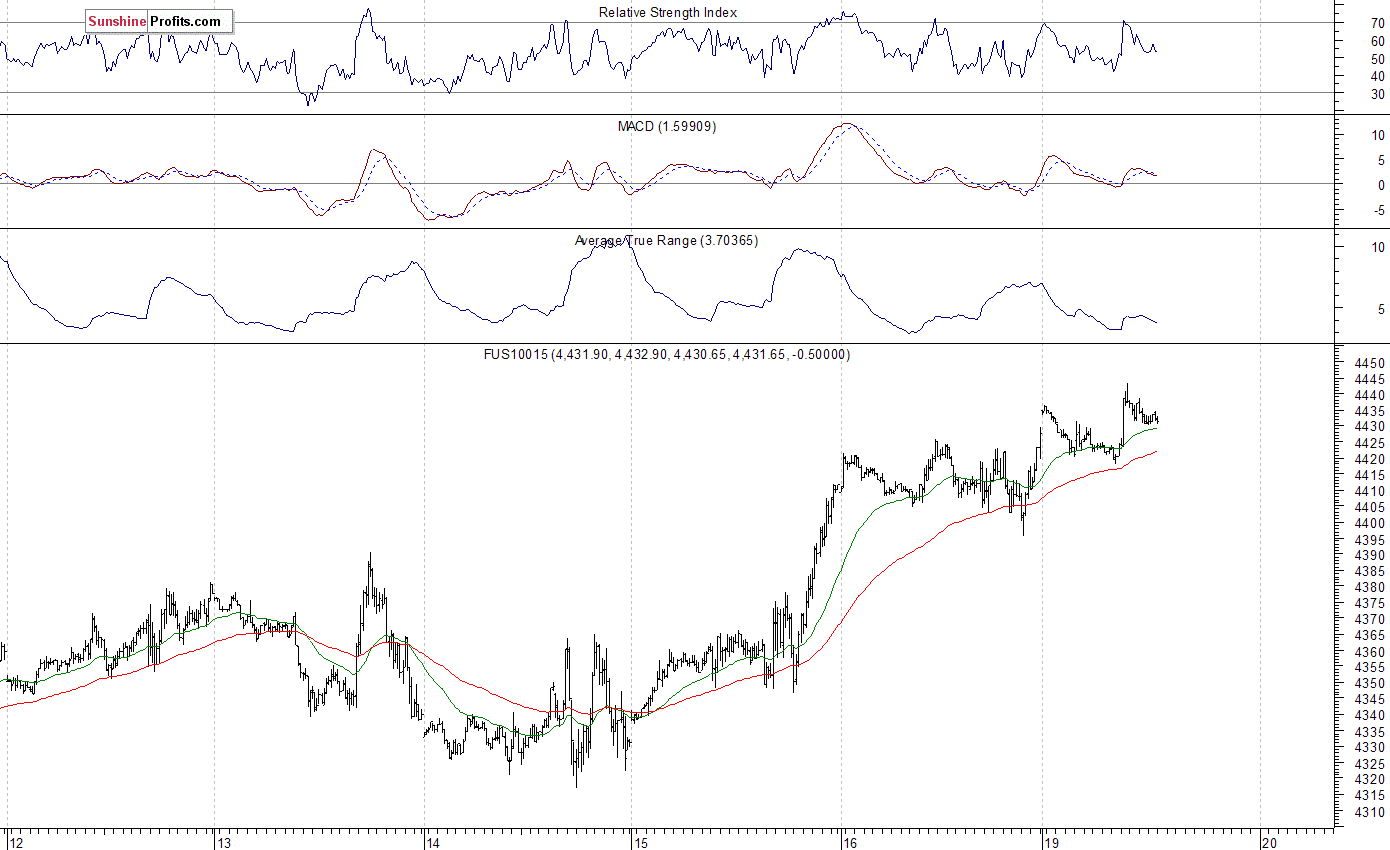Image resolution: width=1390 pixels, height=850 pixels.
Task: Click the RSI 30 level label
Action: tap(1377, 94)
